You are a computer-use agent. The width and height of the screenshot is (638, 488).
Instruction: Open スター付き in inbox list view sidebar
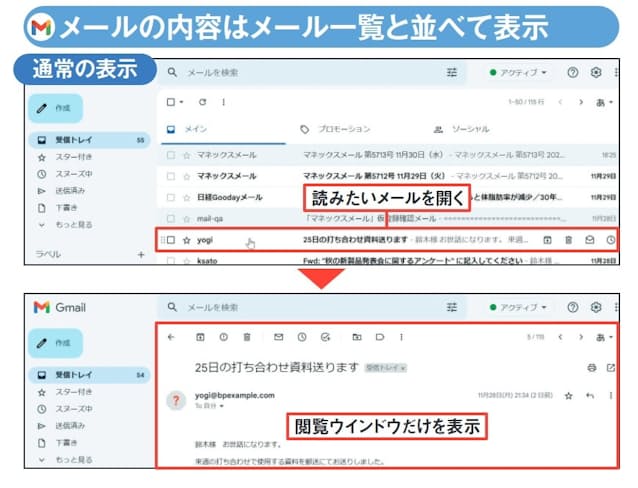coord(65,157)
